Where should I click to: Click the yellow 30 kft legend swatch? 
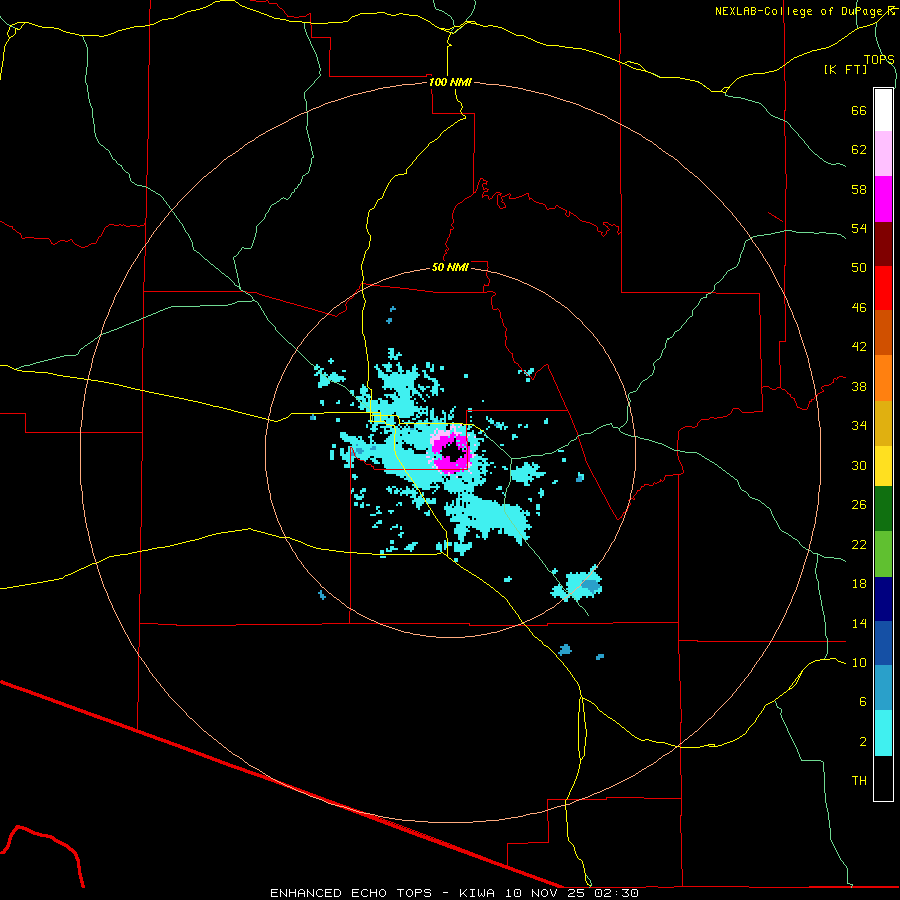pyautogui.click(x=883, y=466)
